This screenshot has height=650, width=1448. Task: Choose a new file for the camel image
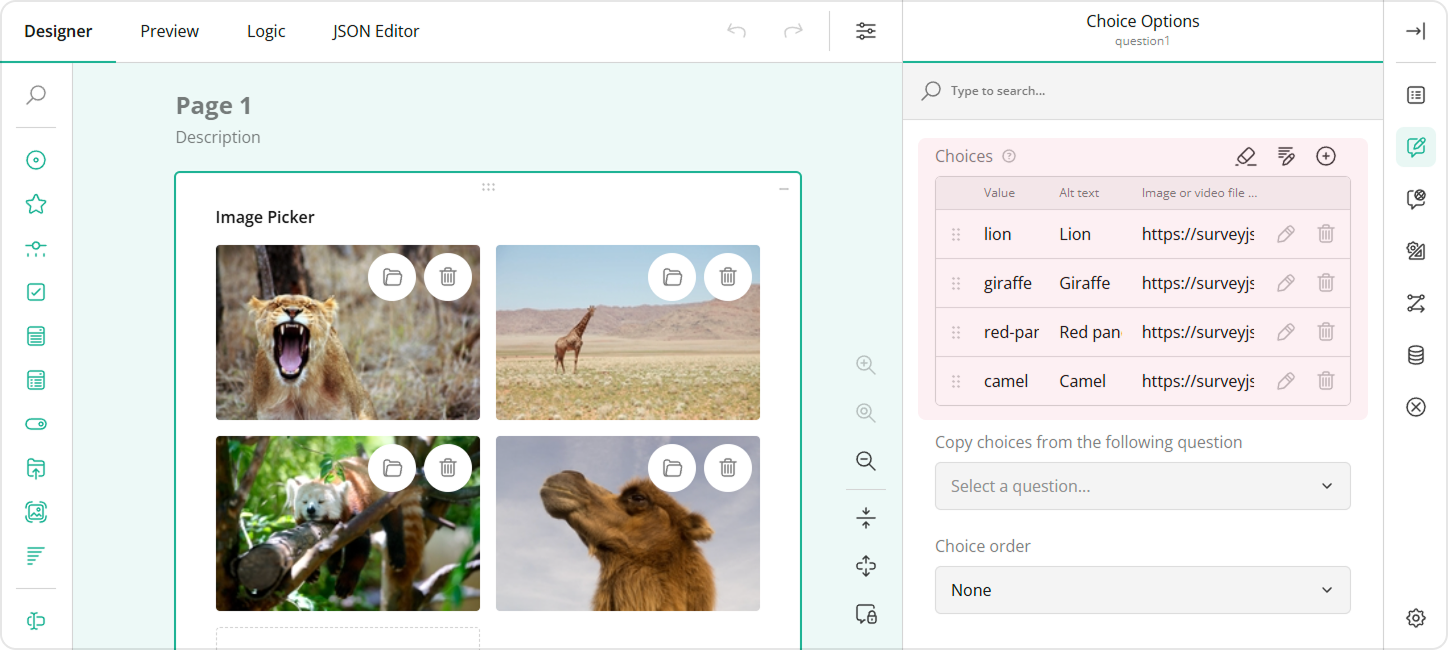(672, 467)
